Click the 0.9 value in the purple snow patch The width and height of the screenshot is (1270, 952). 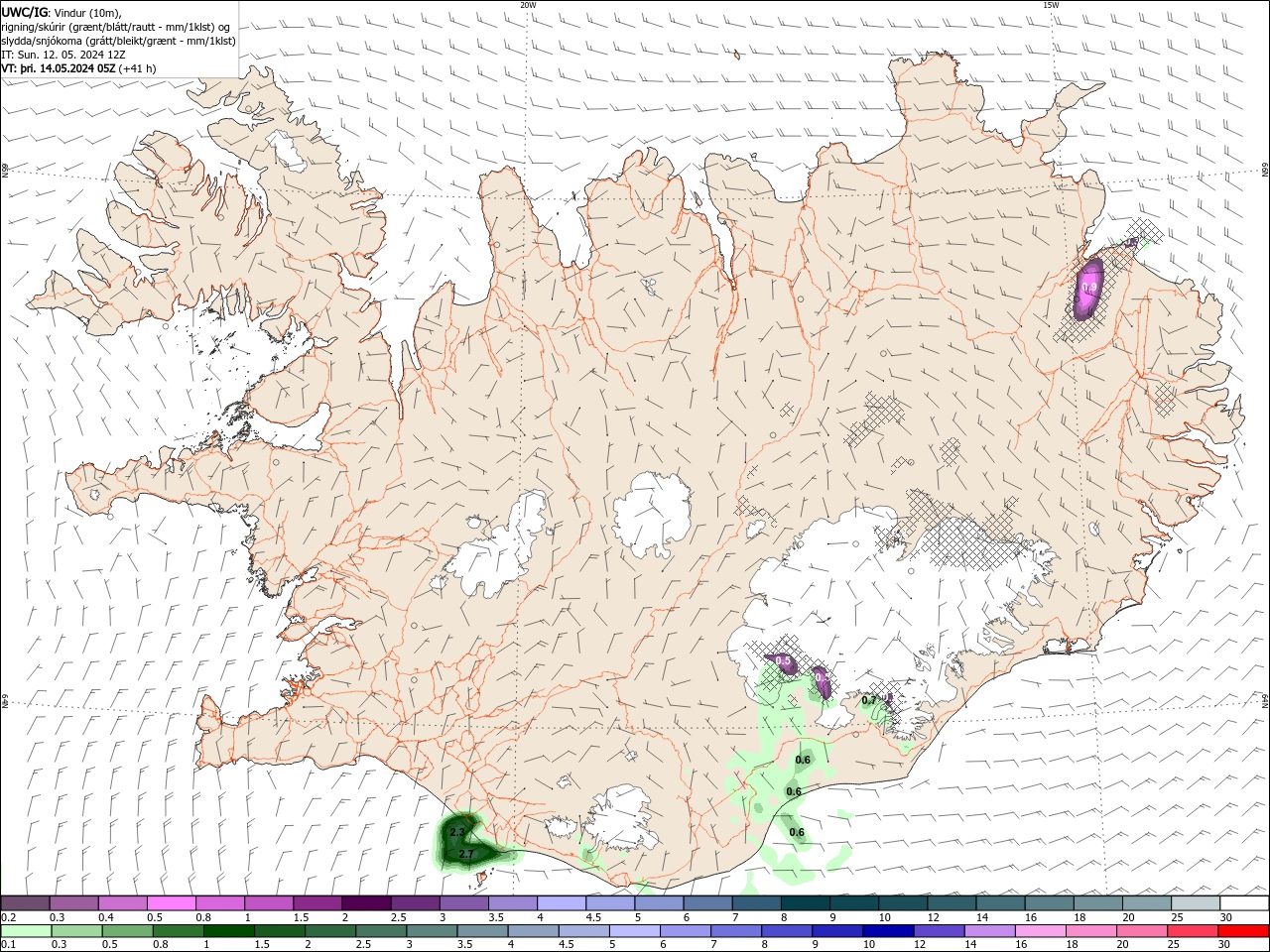click(1089, 288)
